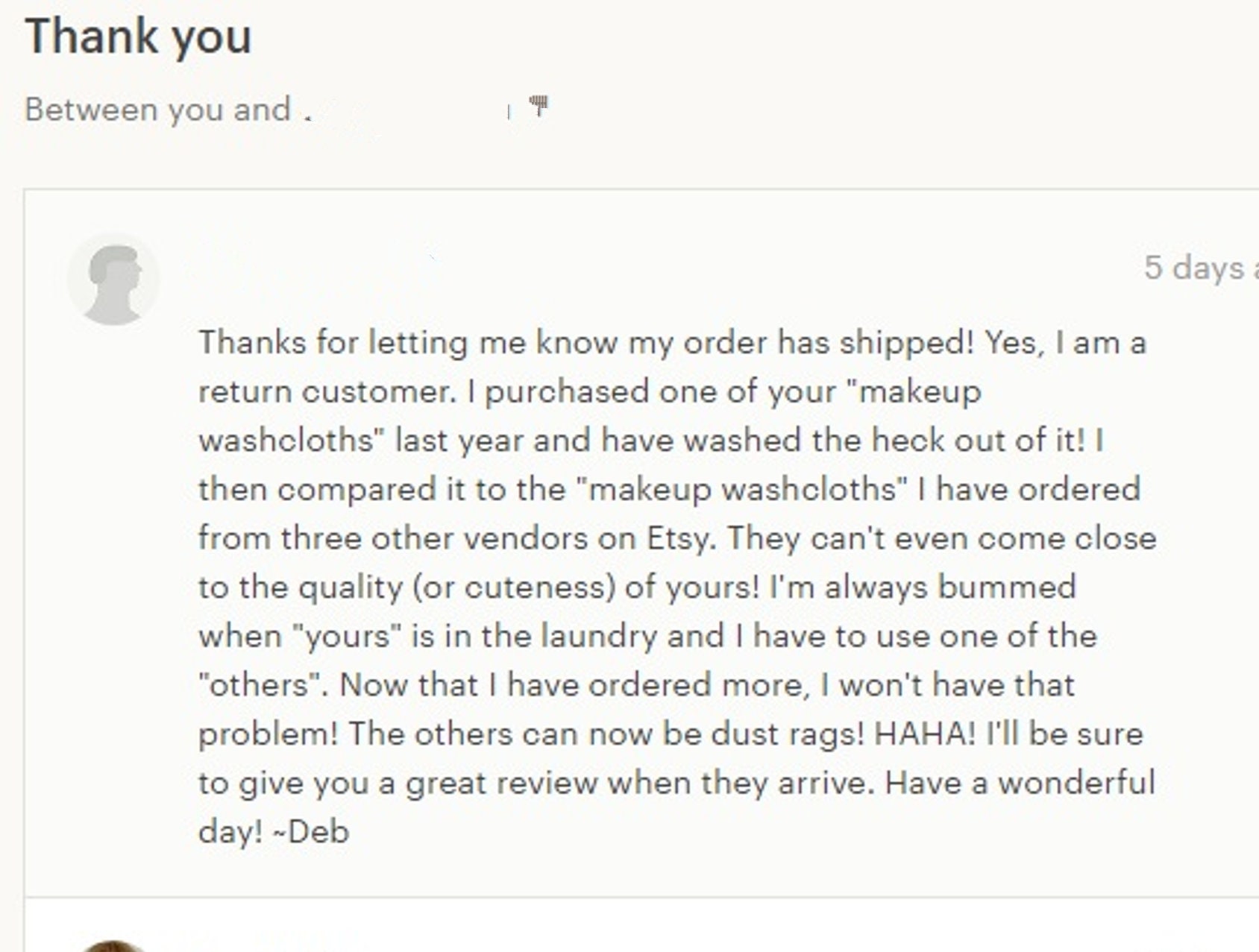
Task: Click the 'Between you and' subtitle text
Action: coord(157,110)
